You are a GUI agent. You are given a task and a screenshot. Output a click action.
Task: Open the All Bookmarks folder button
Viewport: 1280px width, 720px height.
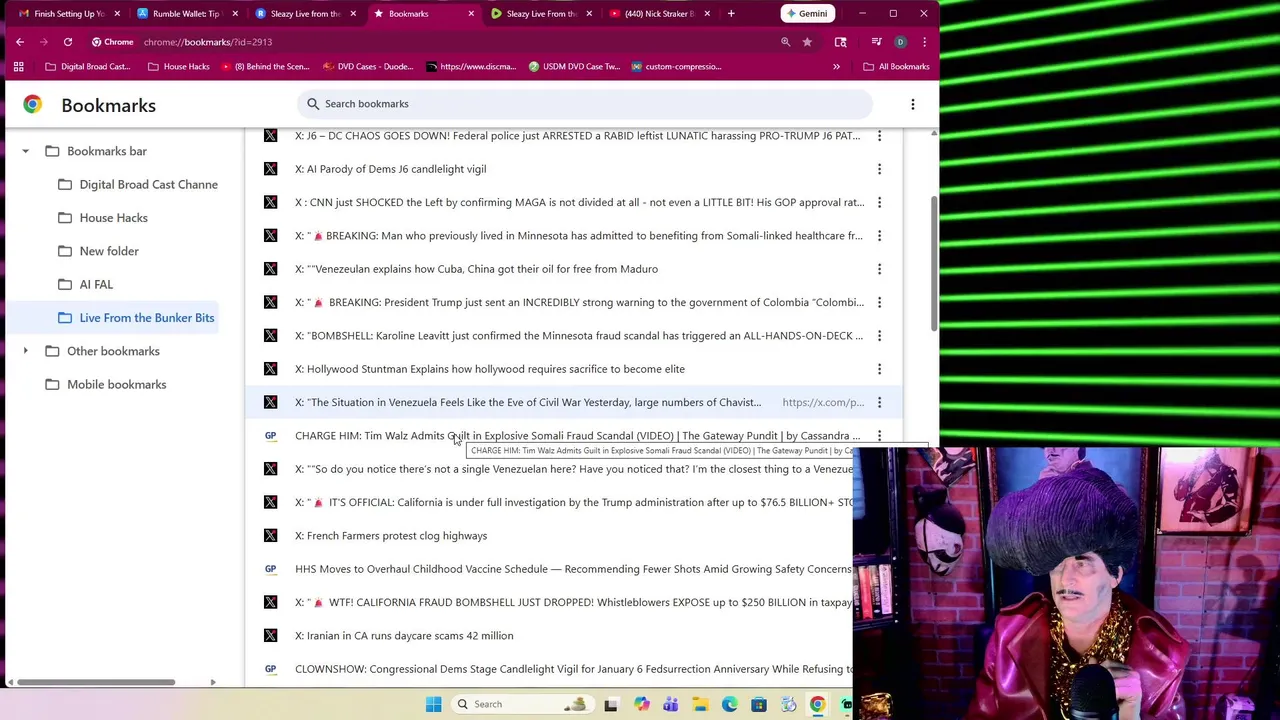[896, 66]
